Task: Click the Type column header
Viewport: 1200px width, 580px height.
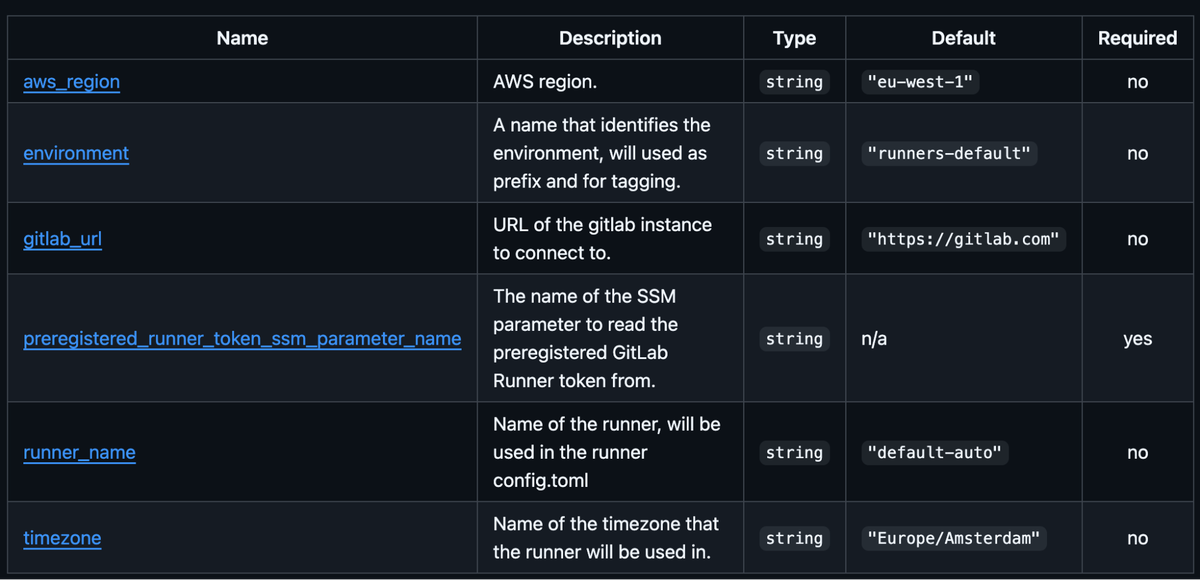Action: pyautogui.click(x=794, y=38)
